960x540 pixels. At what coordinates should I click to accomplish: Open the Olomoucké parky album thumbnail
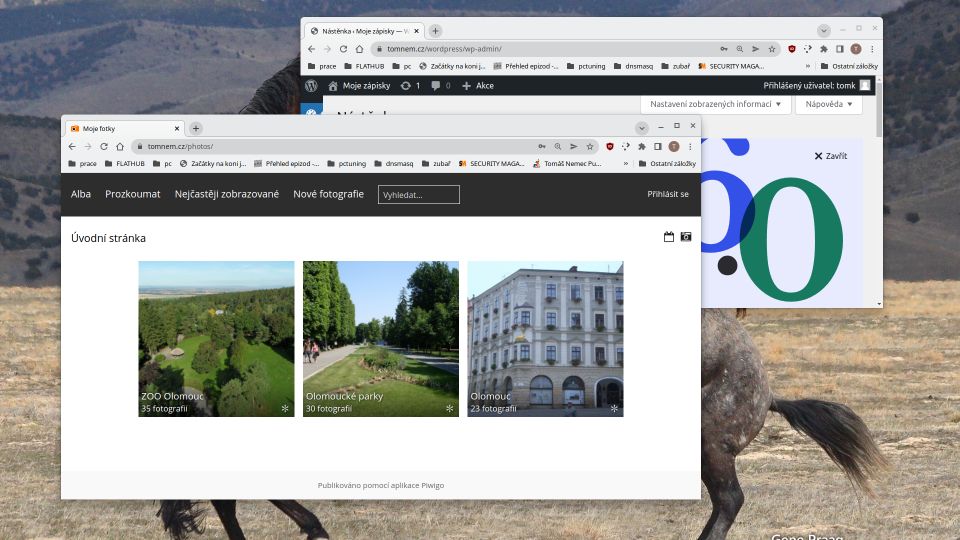click(381, 339)
